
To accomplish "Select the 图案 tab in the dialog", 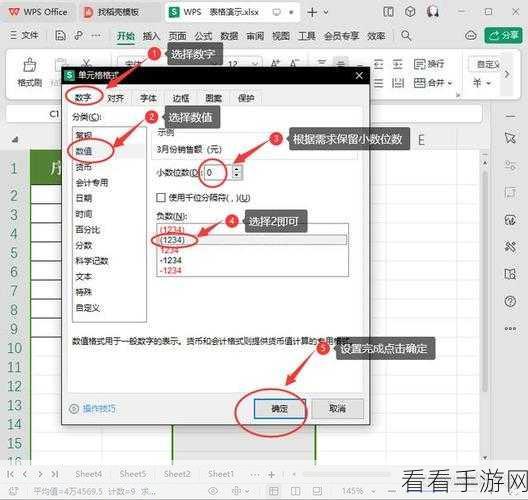I will pos(213,98).
